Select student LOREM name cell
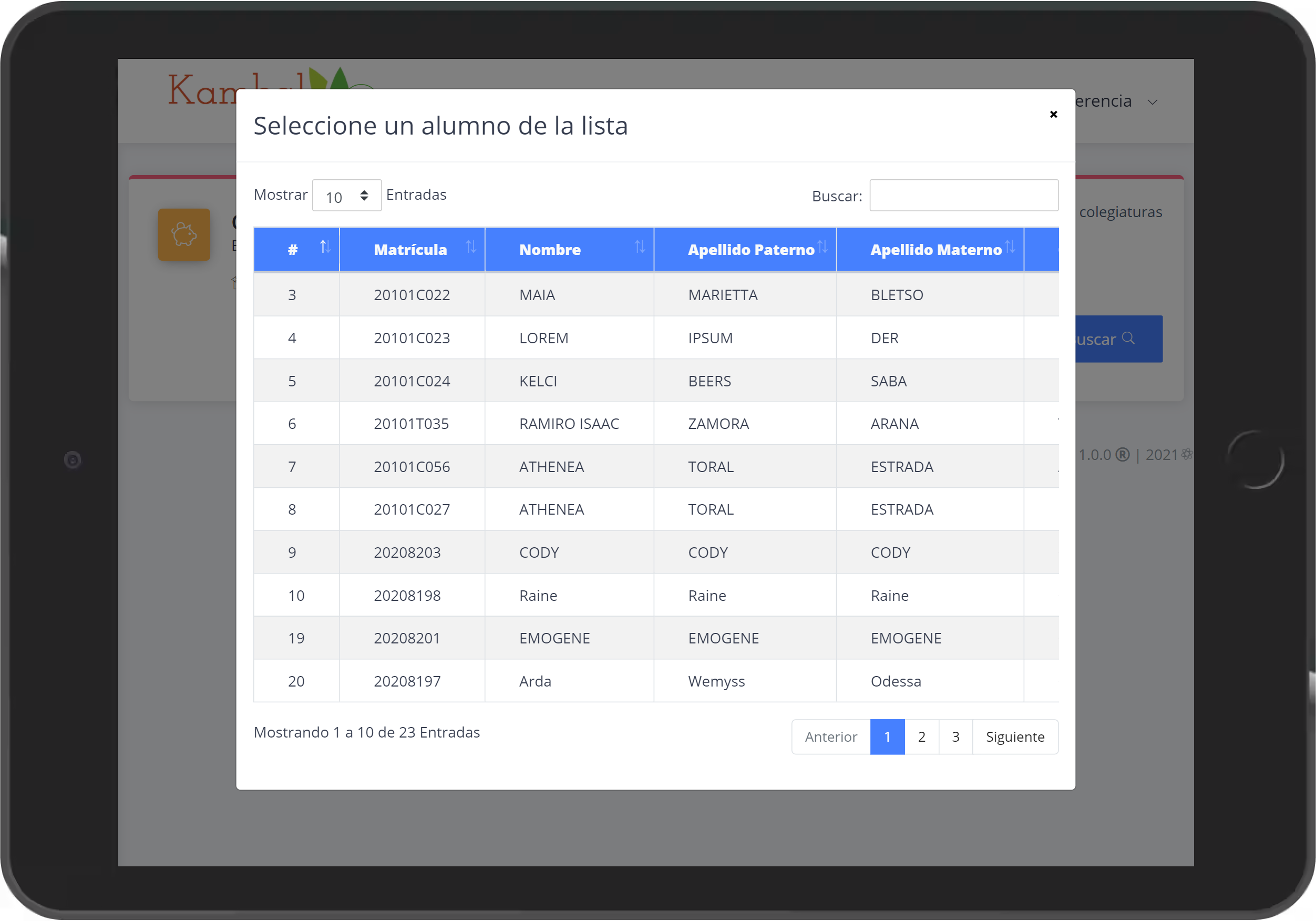This screenshot has width=1316, height=921. tap(569, 338)
